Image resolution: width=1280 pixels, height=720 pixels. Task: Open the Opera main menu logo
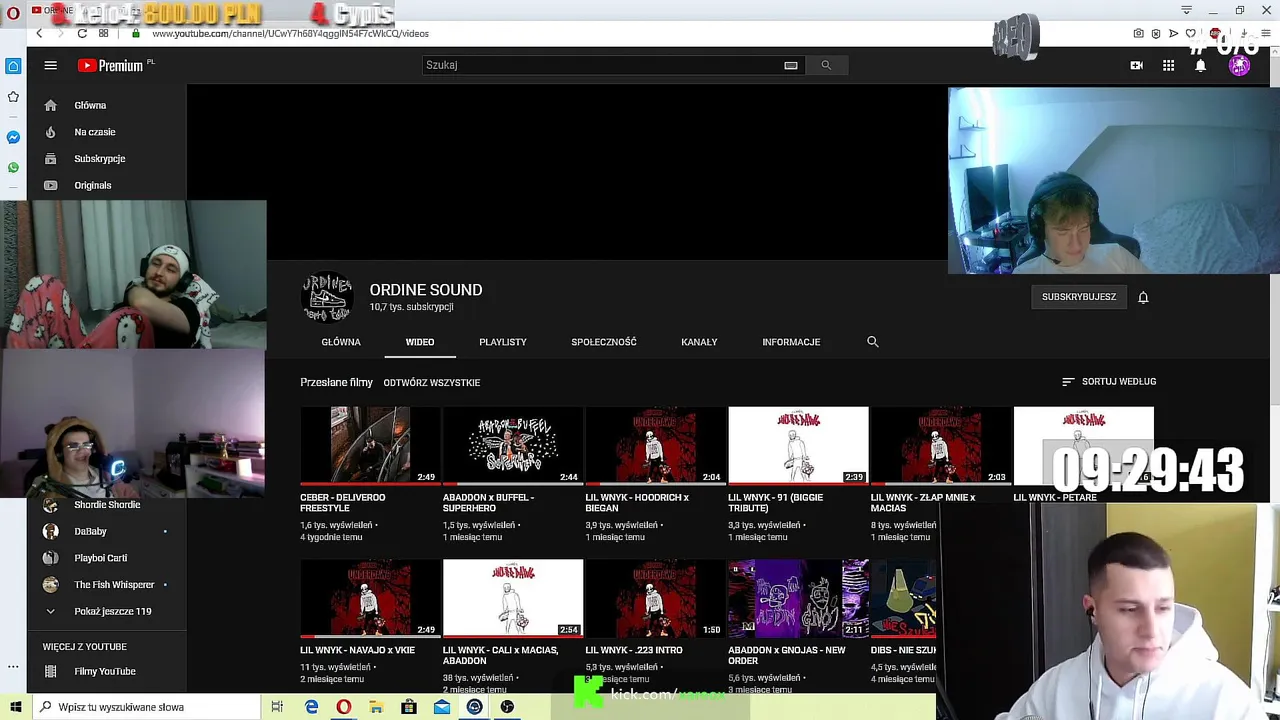click(x=13, y=13)
